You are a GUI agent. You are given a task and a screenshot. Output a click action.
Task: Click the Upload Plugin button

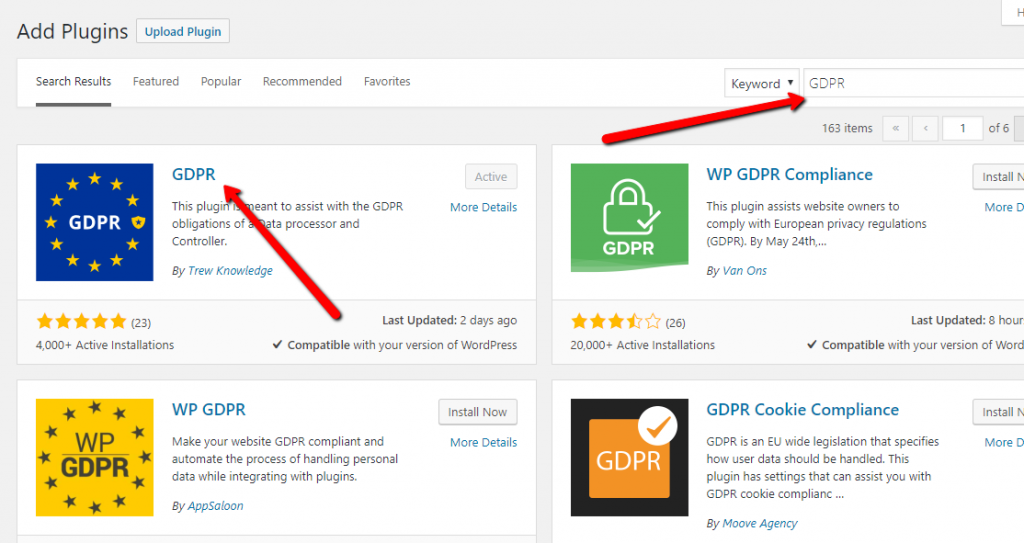click(x=183, y=31)
